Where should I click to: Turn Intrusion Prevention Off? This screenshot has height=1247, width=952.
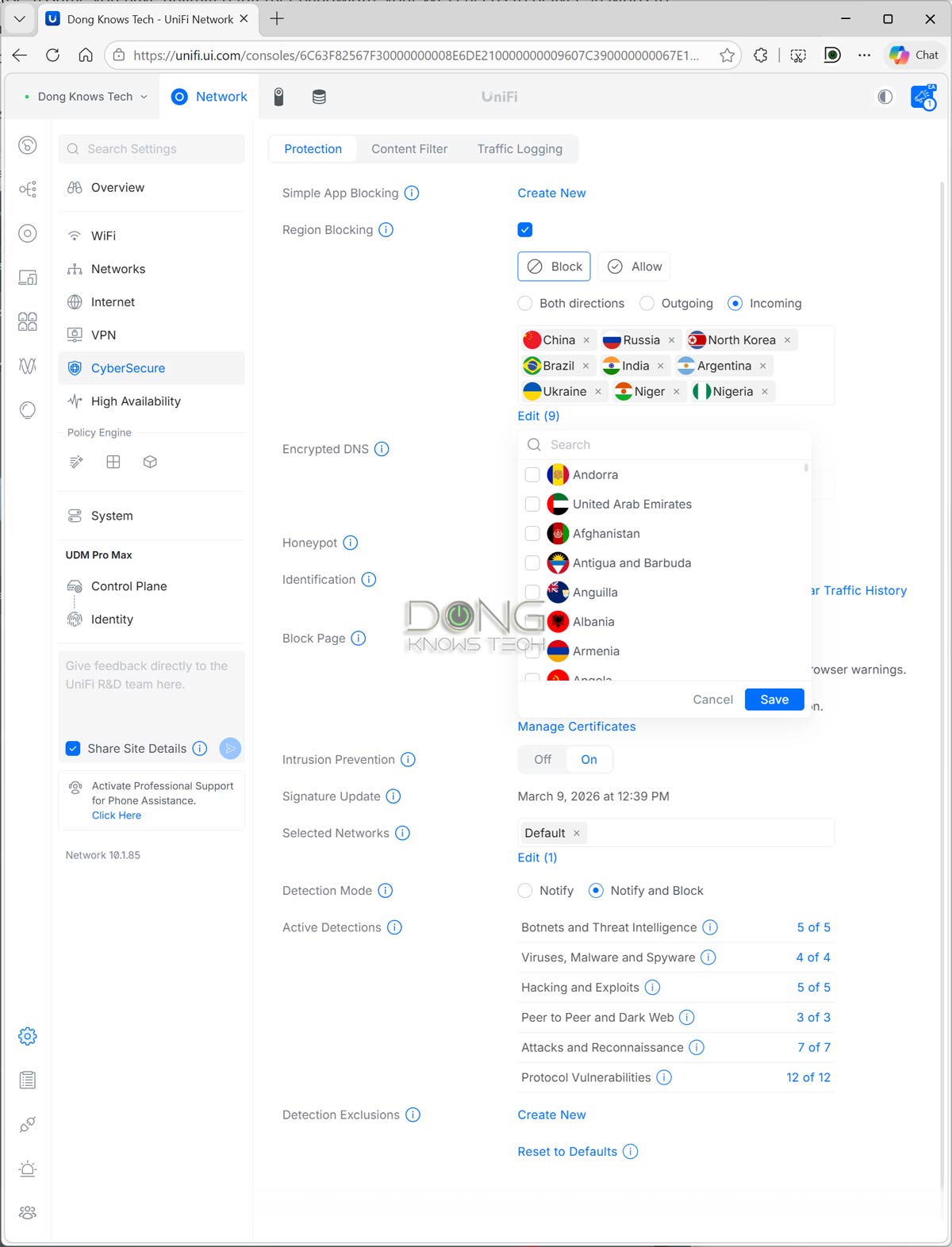543,760
